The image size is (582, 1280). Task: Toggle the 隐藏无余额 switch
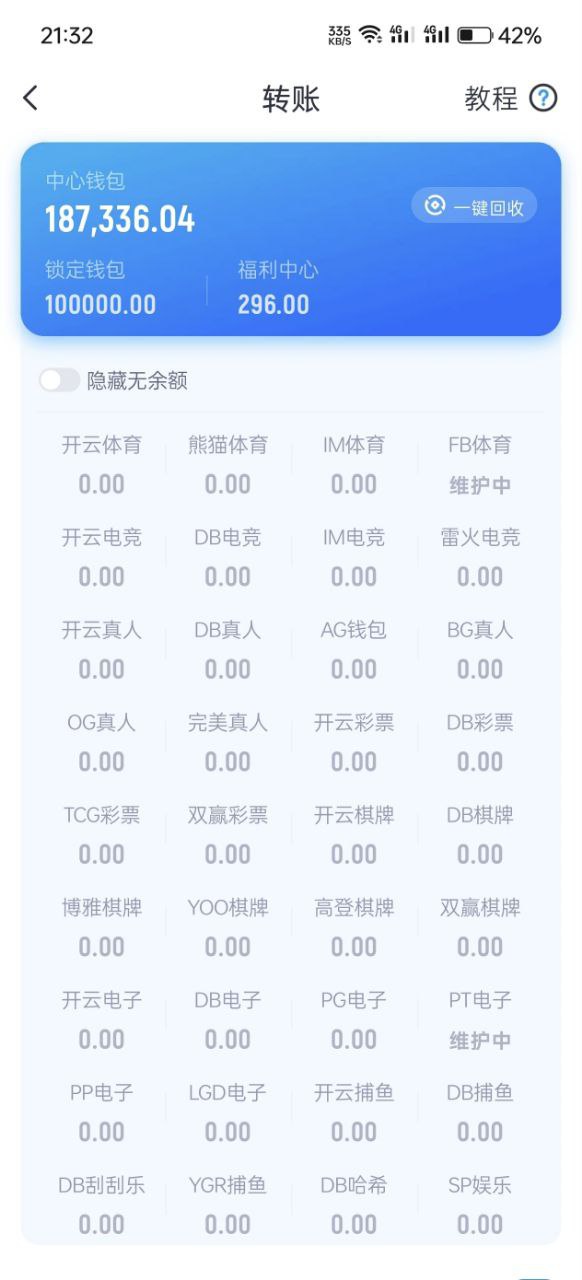(x=59, y=380)
